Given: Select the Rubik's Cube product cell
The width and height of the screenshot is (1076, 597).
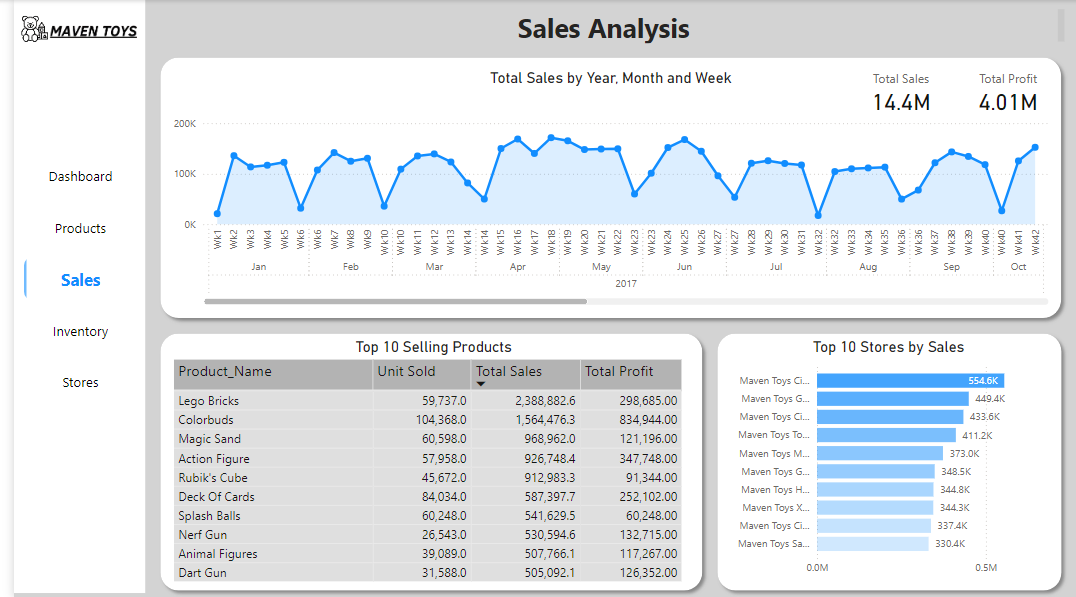Looking at the screenshot, I should pos(213,478).
